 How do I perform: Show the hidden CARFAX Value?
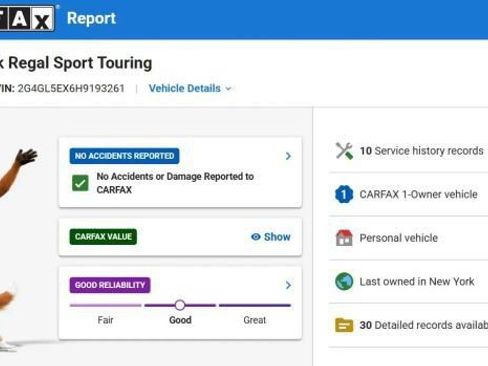click(x=271, y=237)
